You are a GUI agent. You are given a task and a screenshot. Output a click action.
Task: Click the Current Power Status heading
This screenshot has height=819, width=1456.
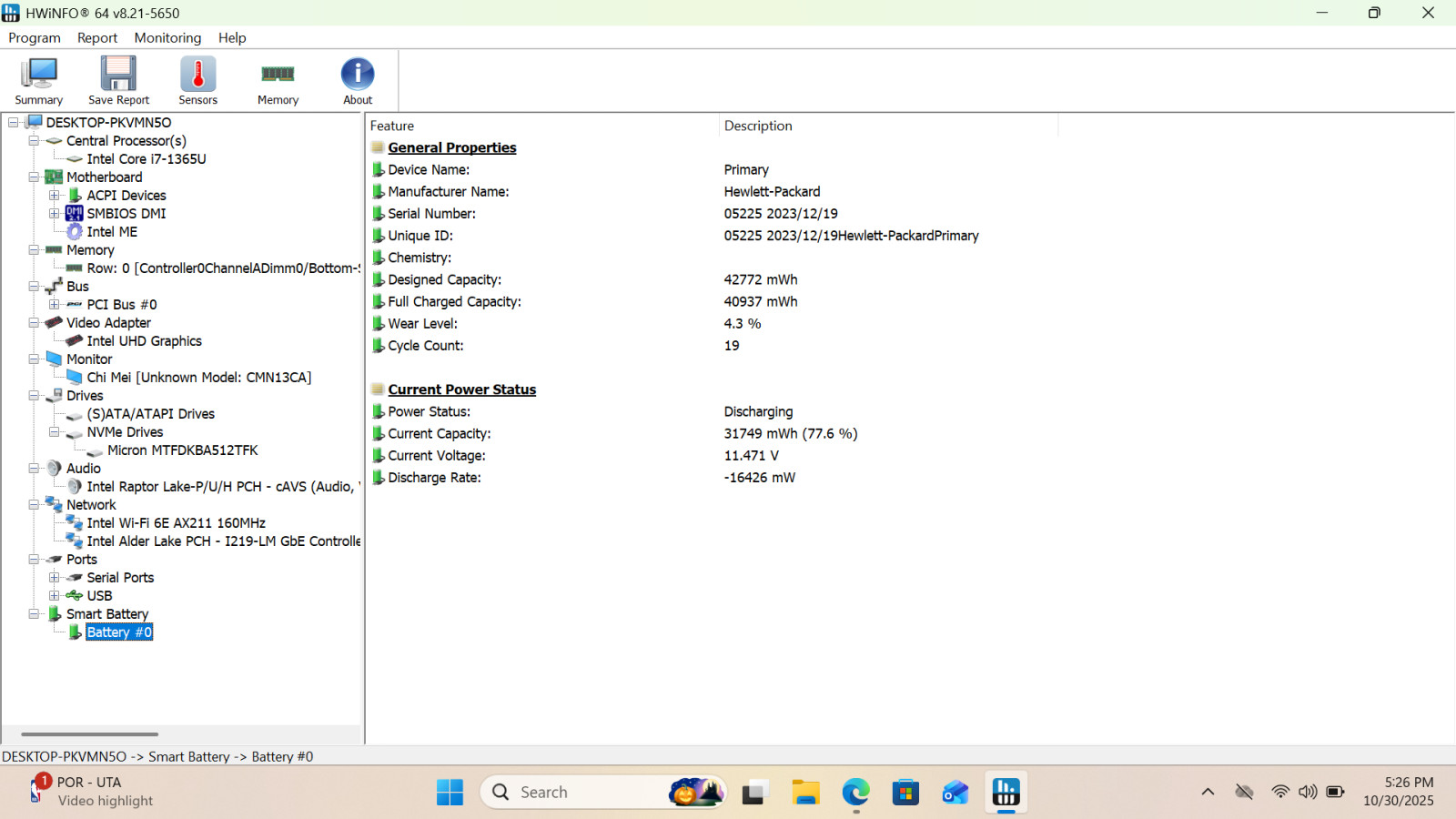462,389
